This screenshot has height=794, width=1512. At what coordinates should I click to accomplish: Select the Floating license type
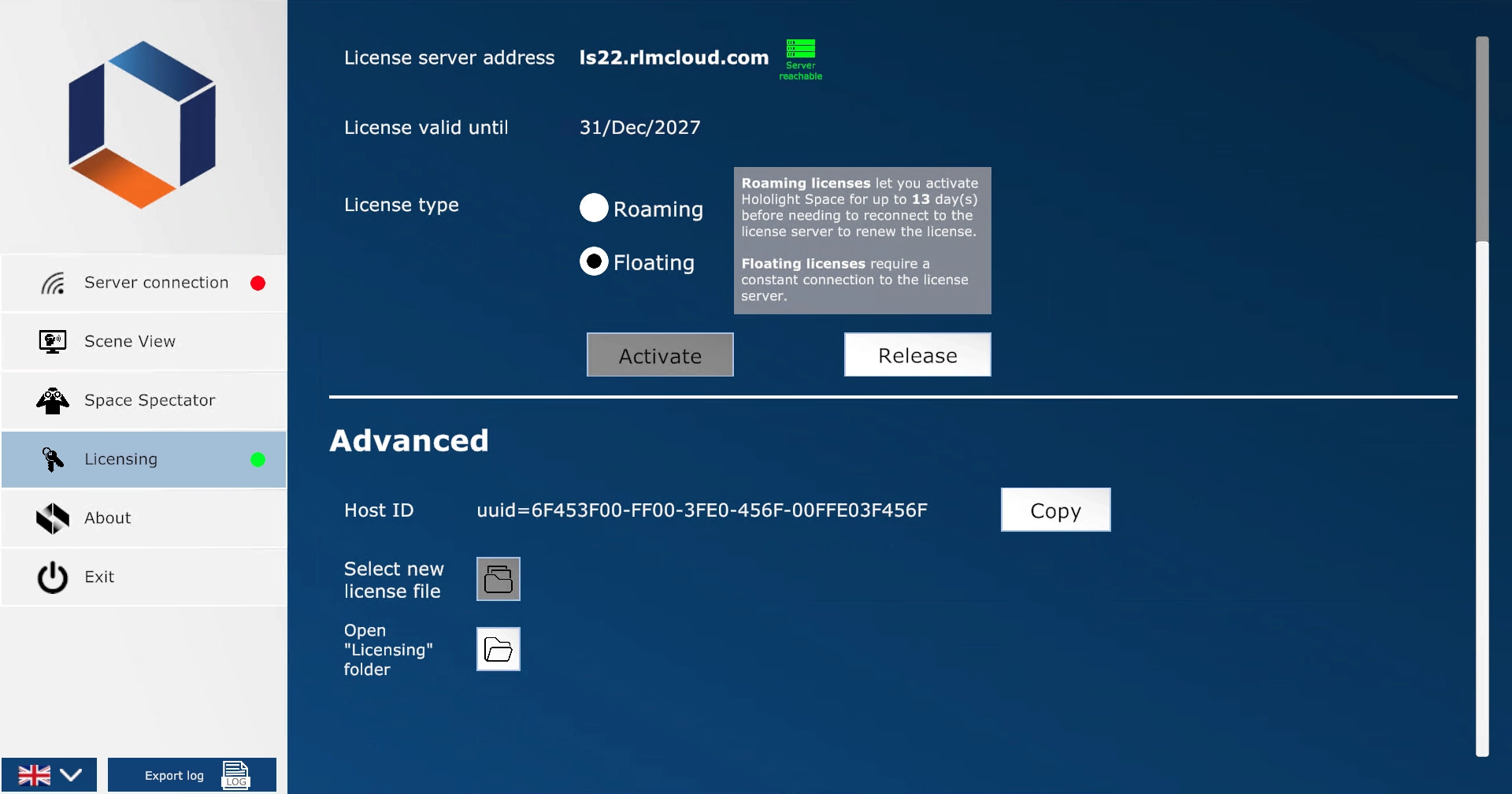pos(594,262)
